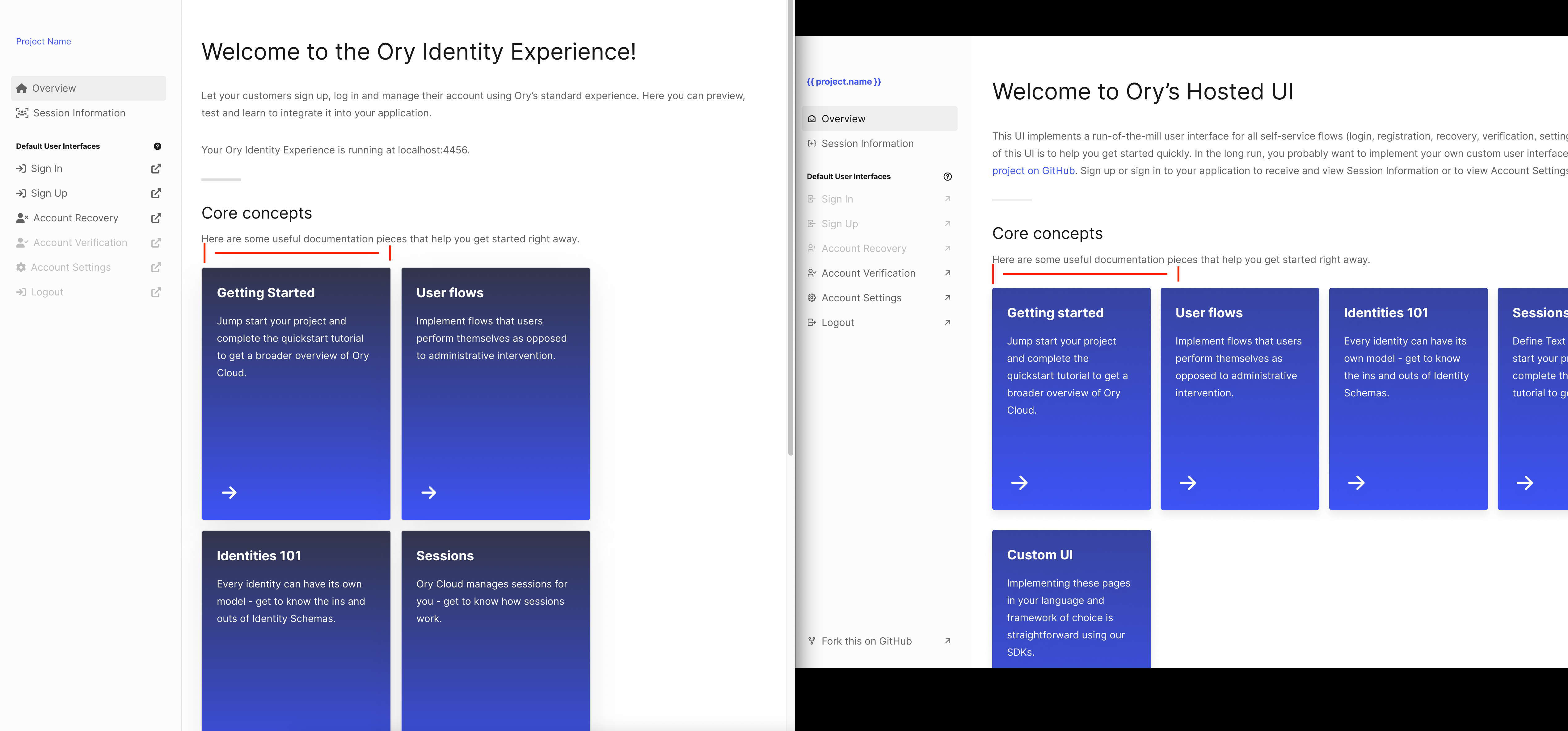Open the Custom UI card
The height and width of the screenshot is (731, 1568).
click(x=1071, y=599)
